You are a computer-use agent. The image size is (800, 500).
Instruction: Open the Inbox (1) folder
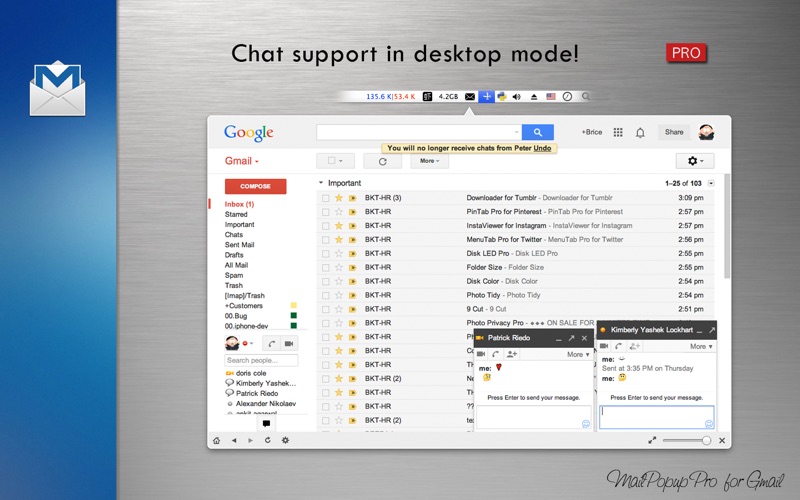click(x=239, y=204)
